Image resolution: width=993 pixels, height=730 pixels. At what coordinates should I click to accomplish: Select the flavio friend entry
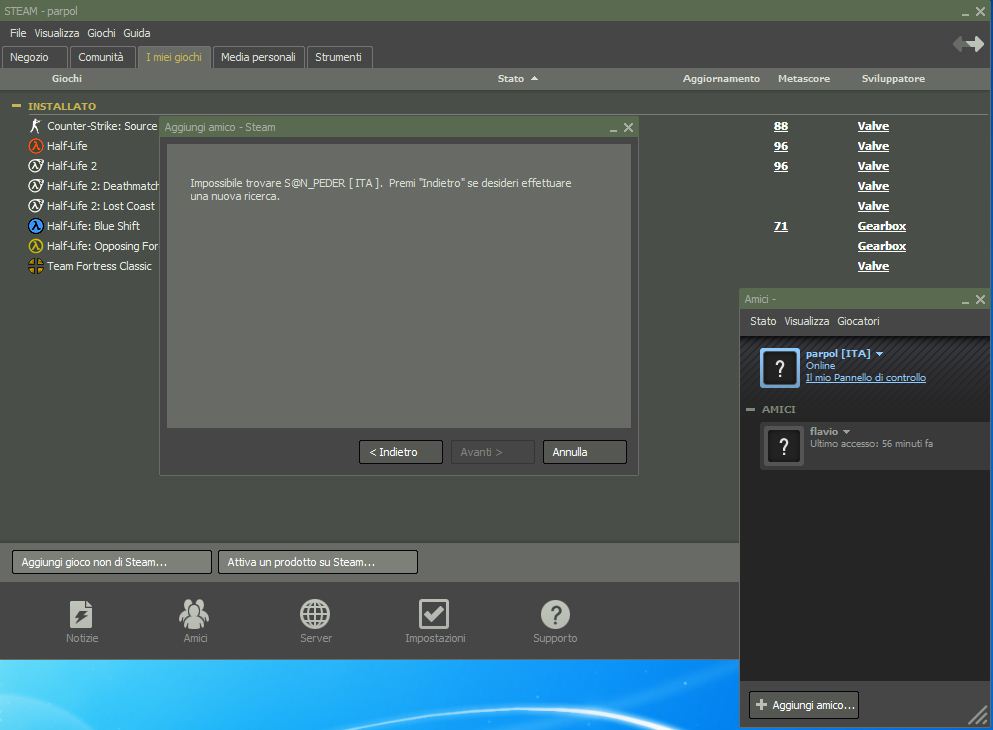pyautogui.click(x=874, y=446)
